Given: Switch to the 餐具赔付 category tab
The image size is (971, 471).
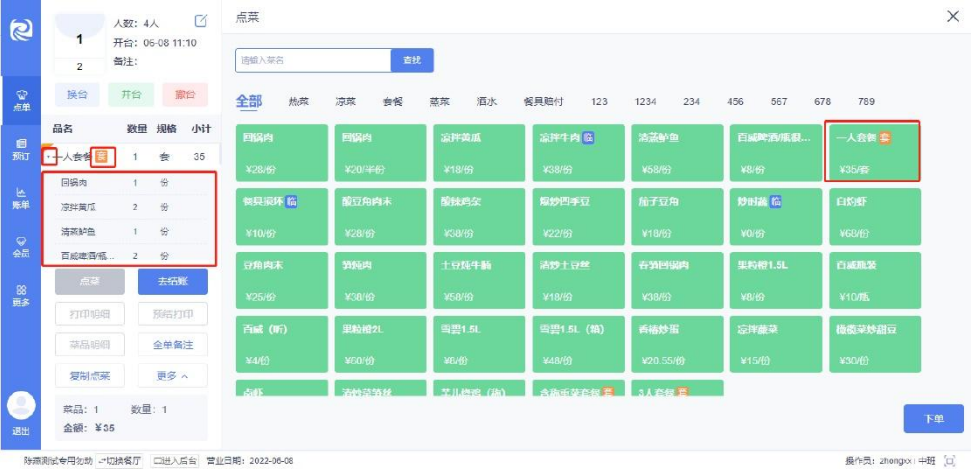Looking at the screenshot, I should (x=543, y=102).
